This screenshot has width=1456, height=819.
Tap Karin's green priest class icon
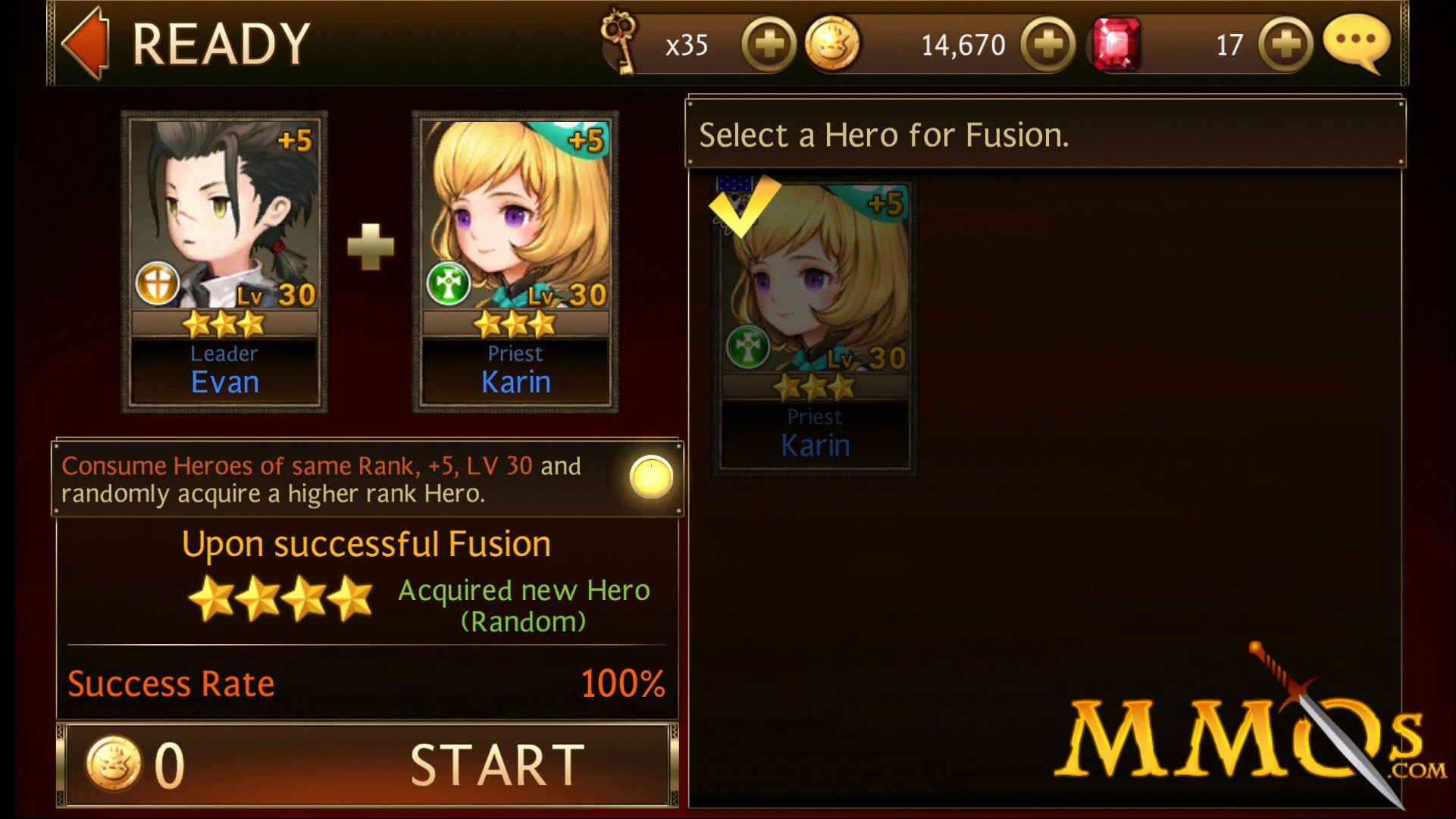tap(448, 284)
